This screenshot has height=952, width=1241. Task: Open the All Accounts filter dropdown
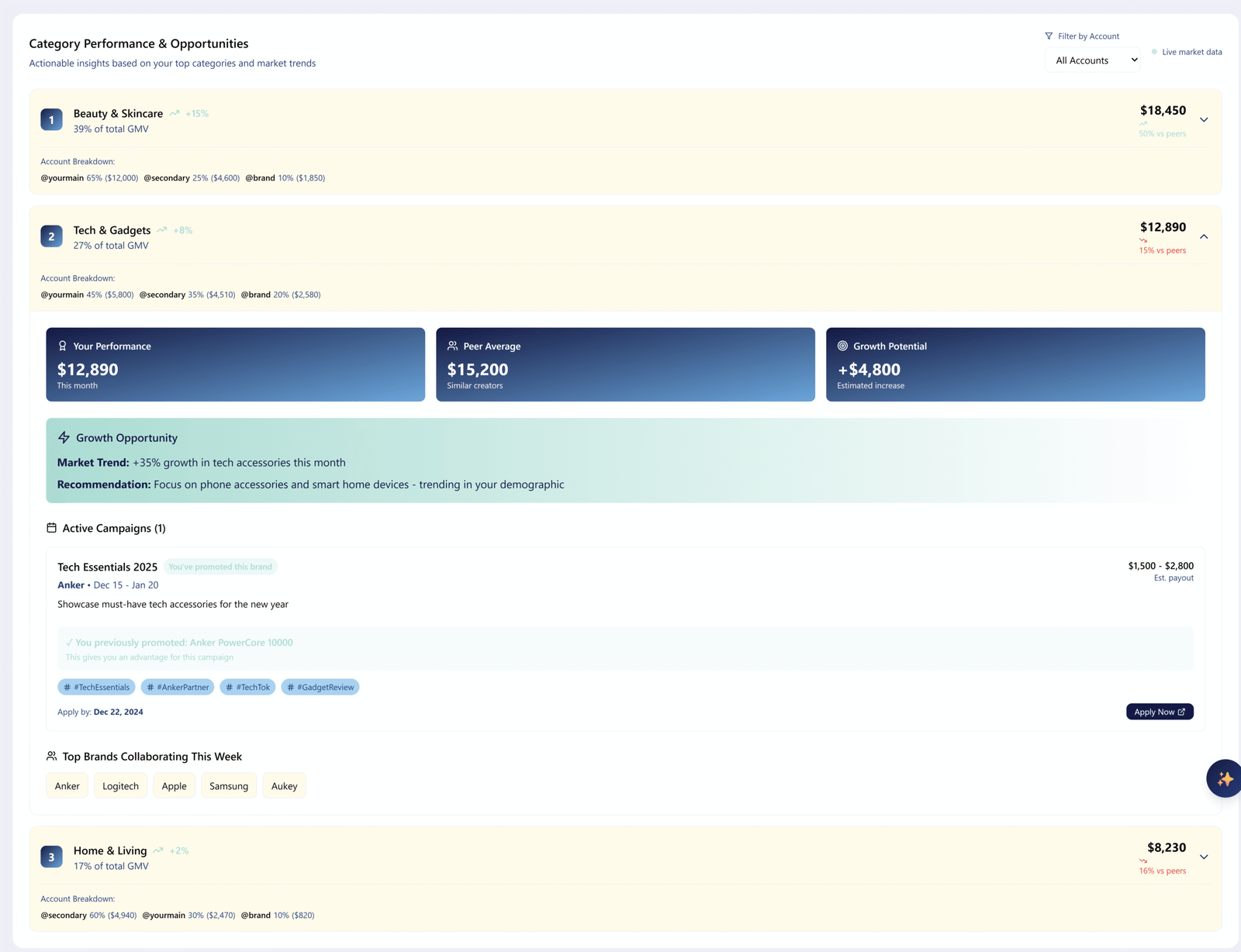tap(1092, 60)
